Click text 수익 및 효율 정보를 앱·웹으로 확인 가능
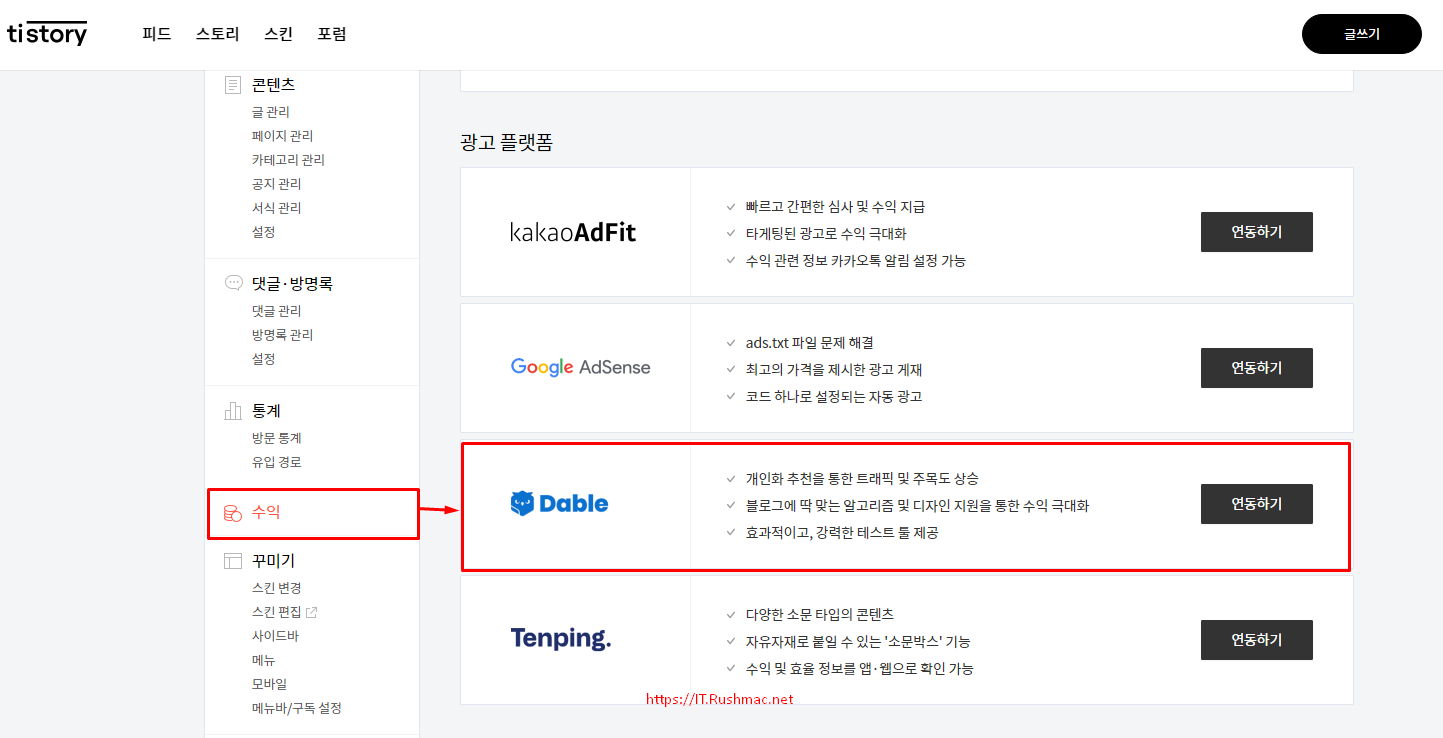This screenshot has width=1443, height=738. point(859,668)
